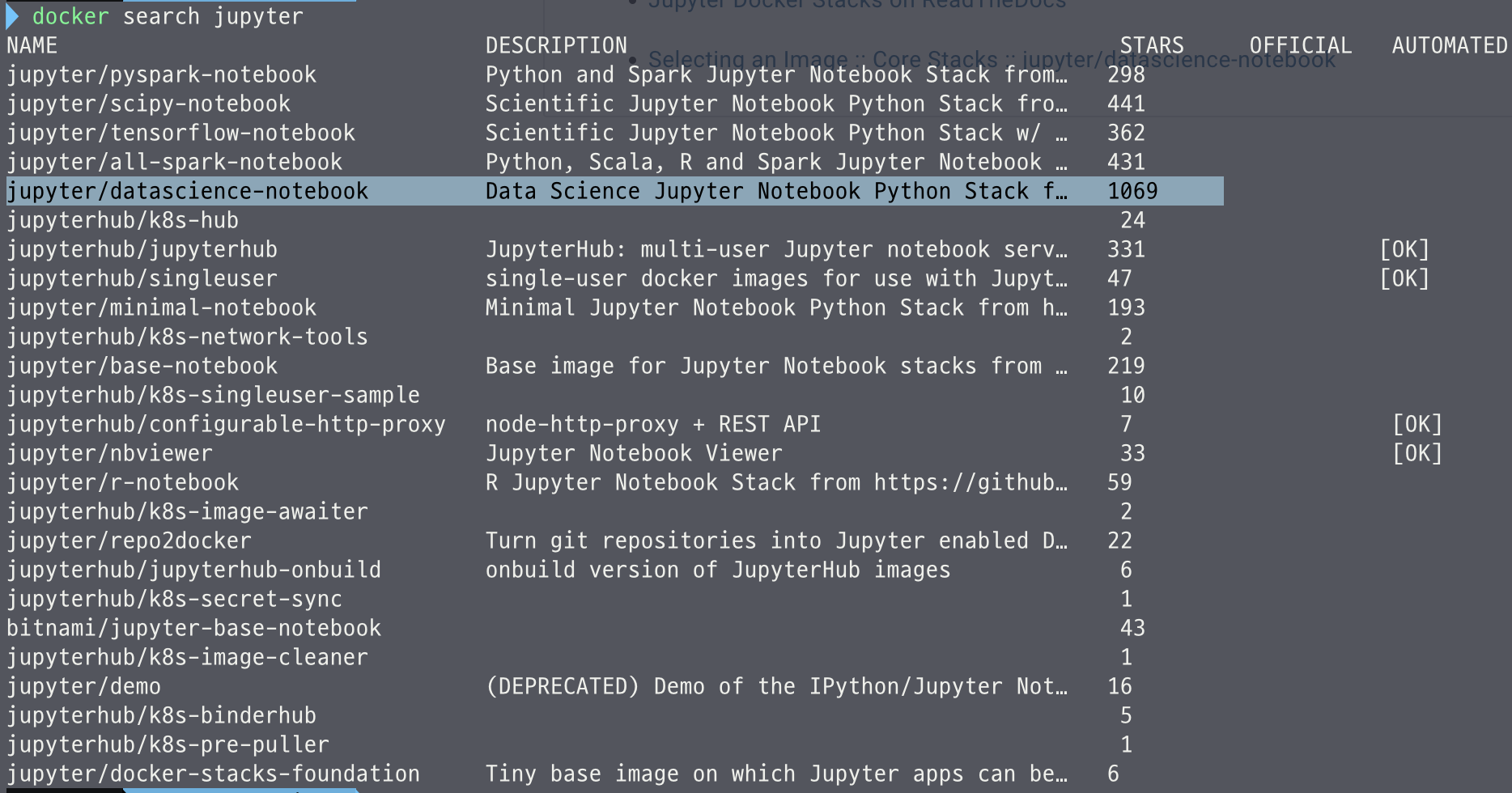
Task: Select jupyterhub/singleuser image name
Action: tap(142, 278)
